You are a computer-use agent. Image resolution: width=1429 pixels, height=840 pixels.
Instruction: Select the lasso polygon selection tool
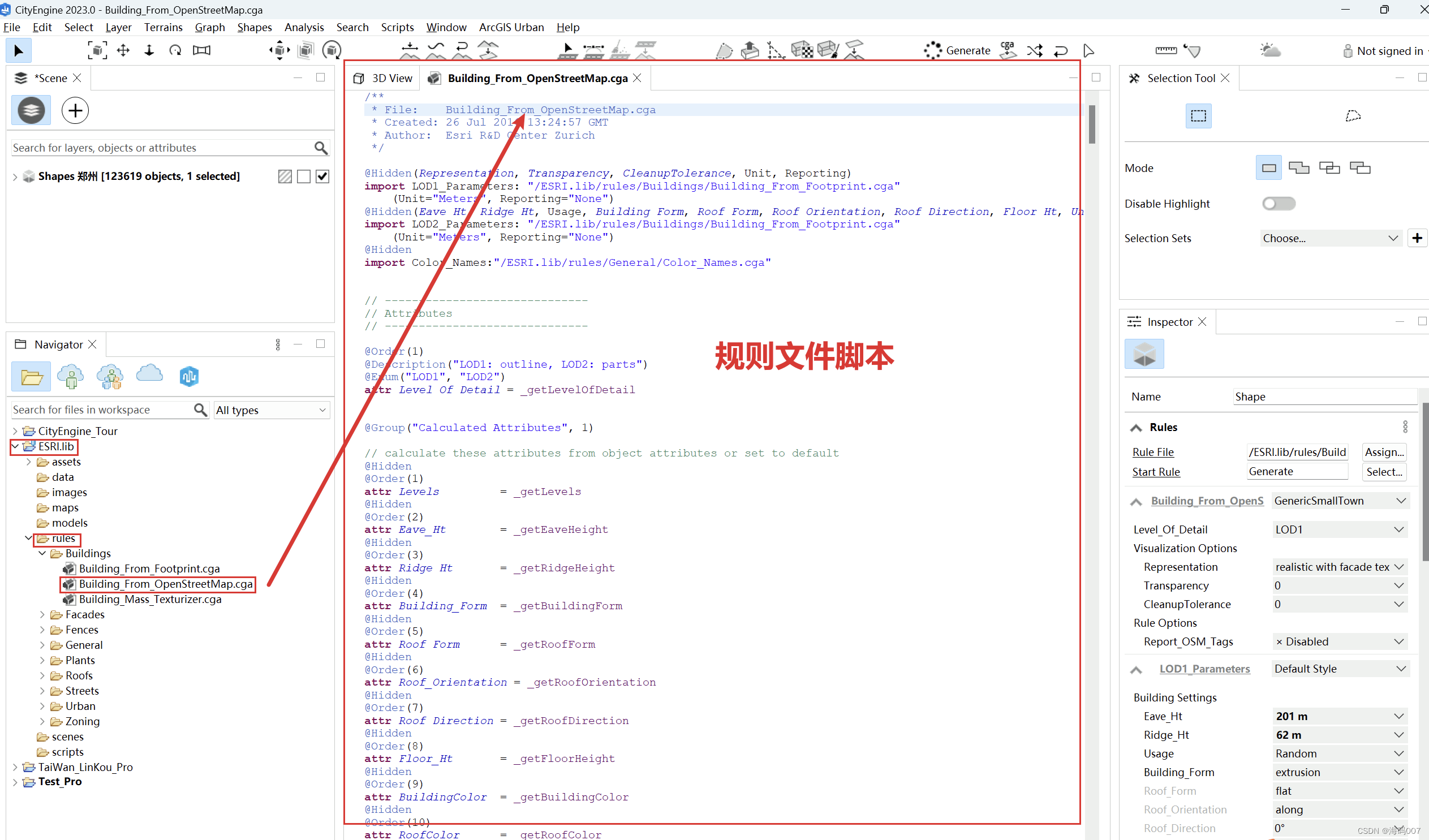pos(1353,117)
